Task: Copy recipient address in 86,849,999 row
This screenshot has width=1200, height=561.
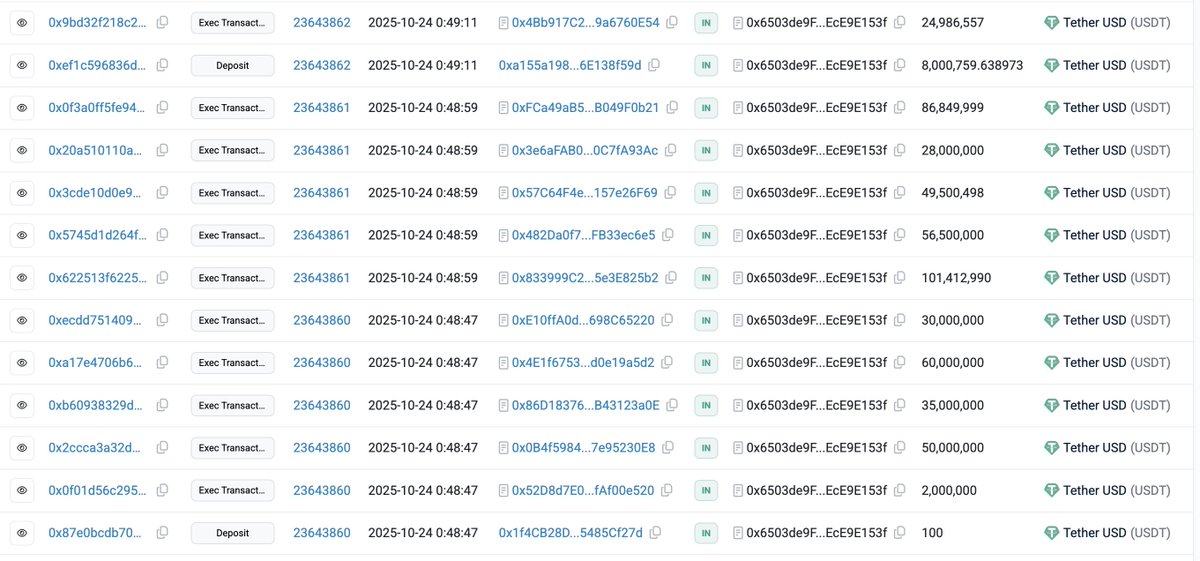Action: (x=900, y=107)
